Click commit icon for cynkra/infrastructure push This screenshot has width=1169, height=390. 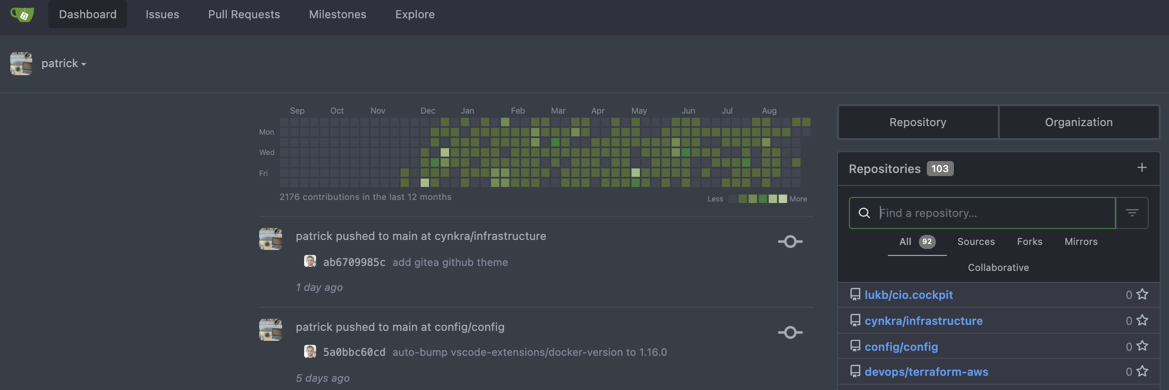[790, 242]
